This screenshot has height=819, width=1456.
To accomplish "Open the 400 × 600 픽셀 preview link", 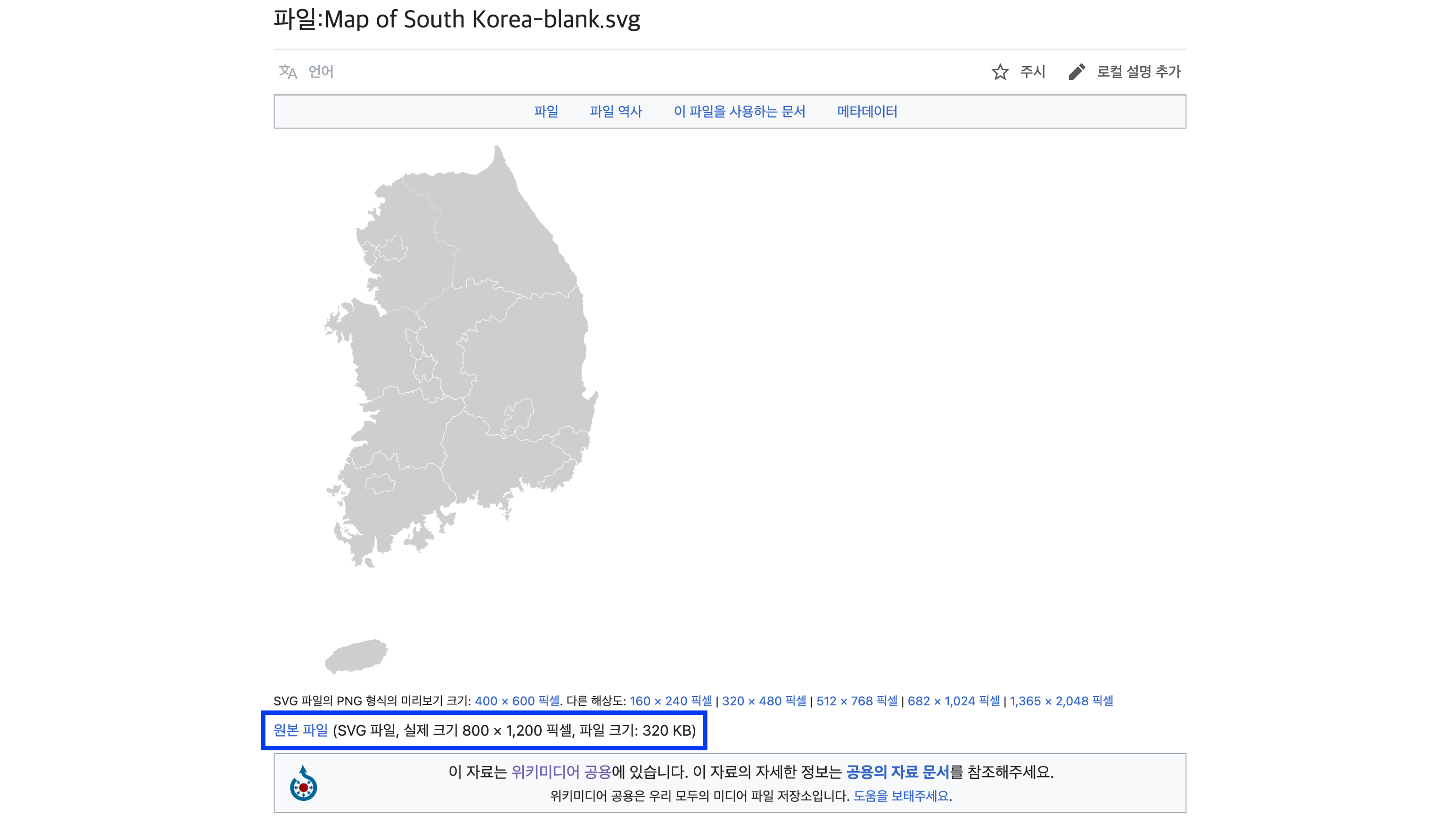I will coord(517,701).
